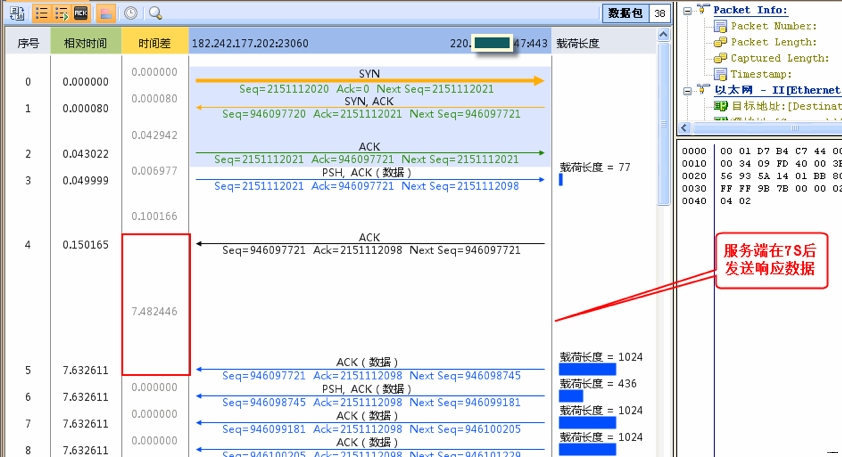Viewport: 842px width, 457px height.
Task: Click the pink-blue color highlight button
Action: click(x=107, y=13)
